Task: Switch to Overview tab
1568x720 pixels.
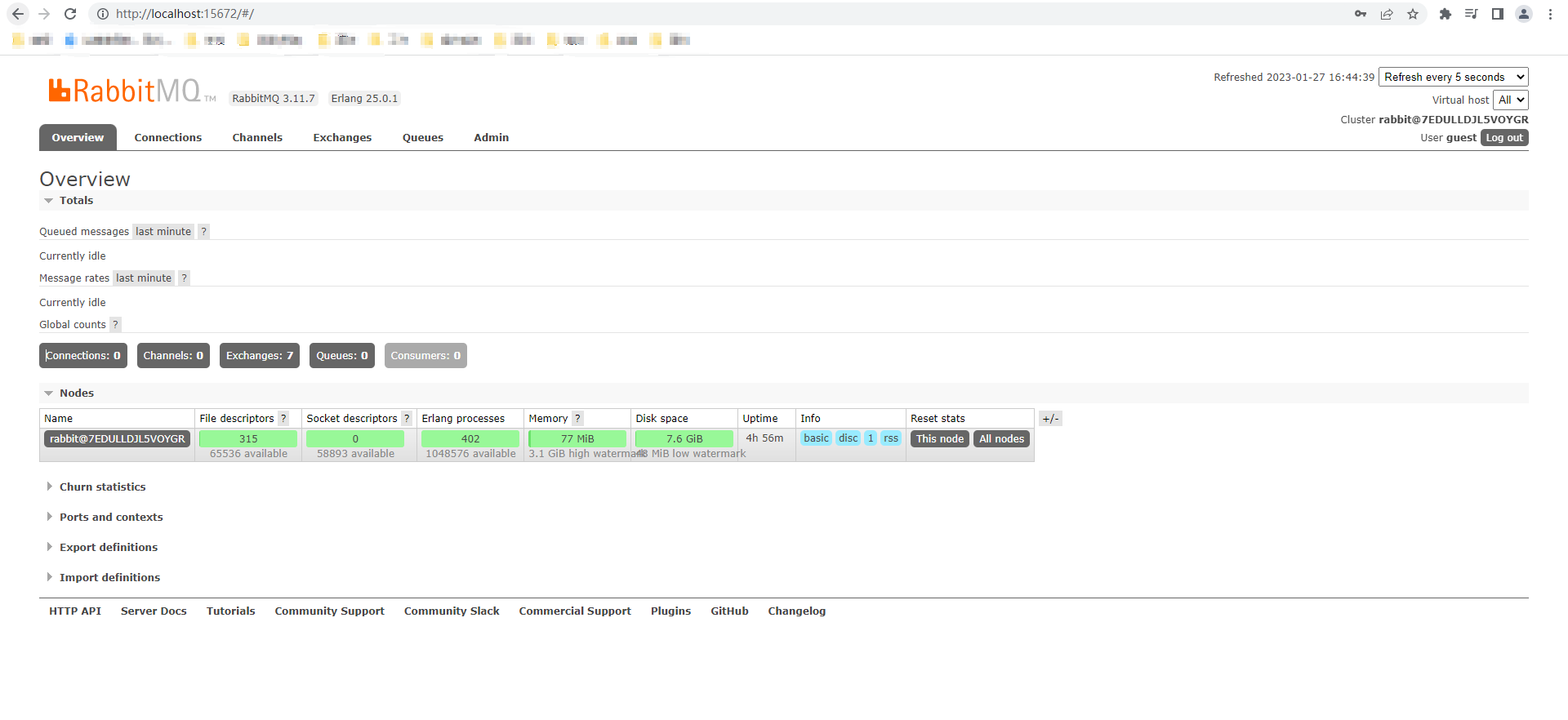Action: [x=78, y=137]
